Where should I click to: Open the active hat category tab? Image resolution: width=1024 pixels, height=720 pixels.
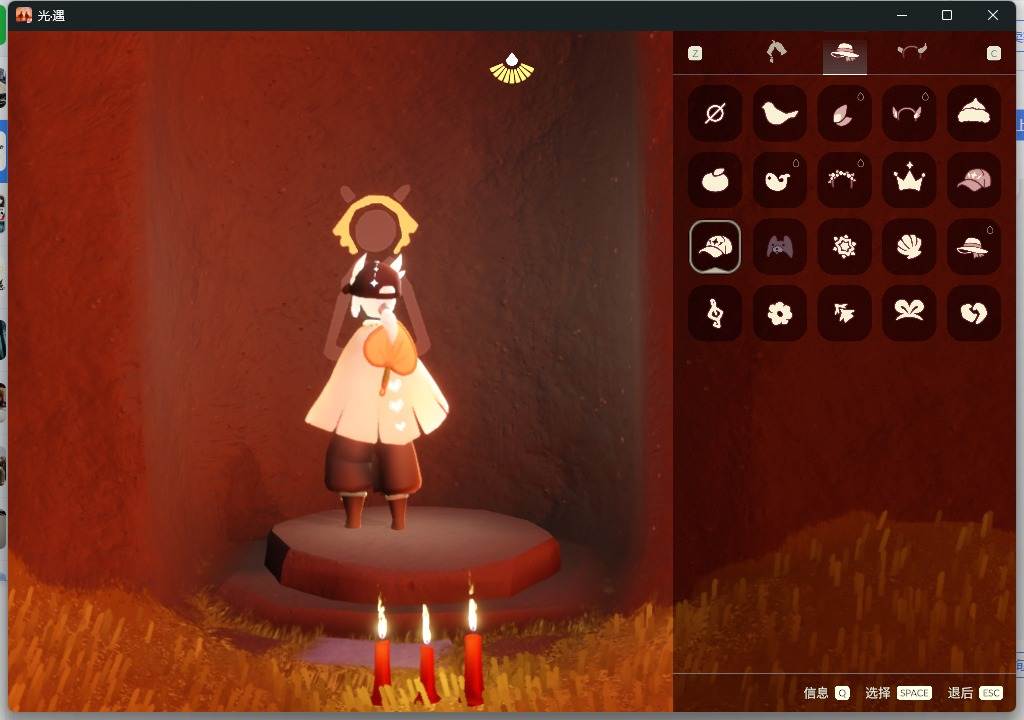(844, 53)
